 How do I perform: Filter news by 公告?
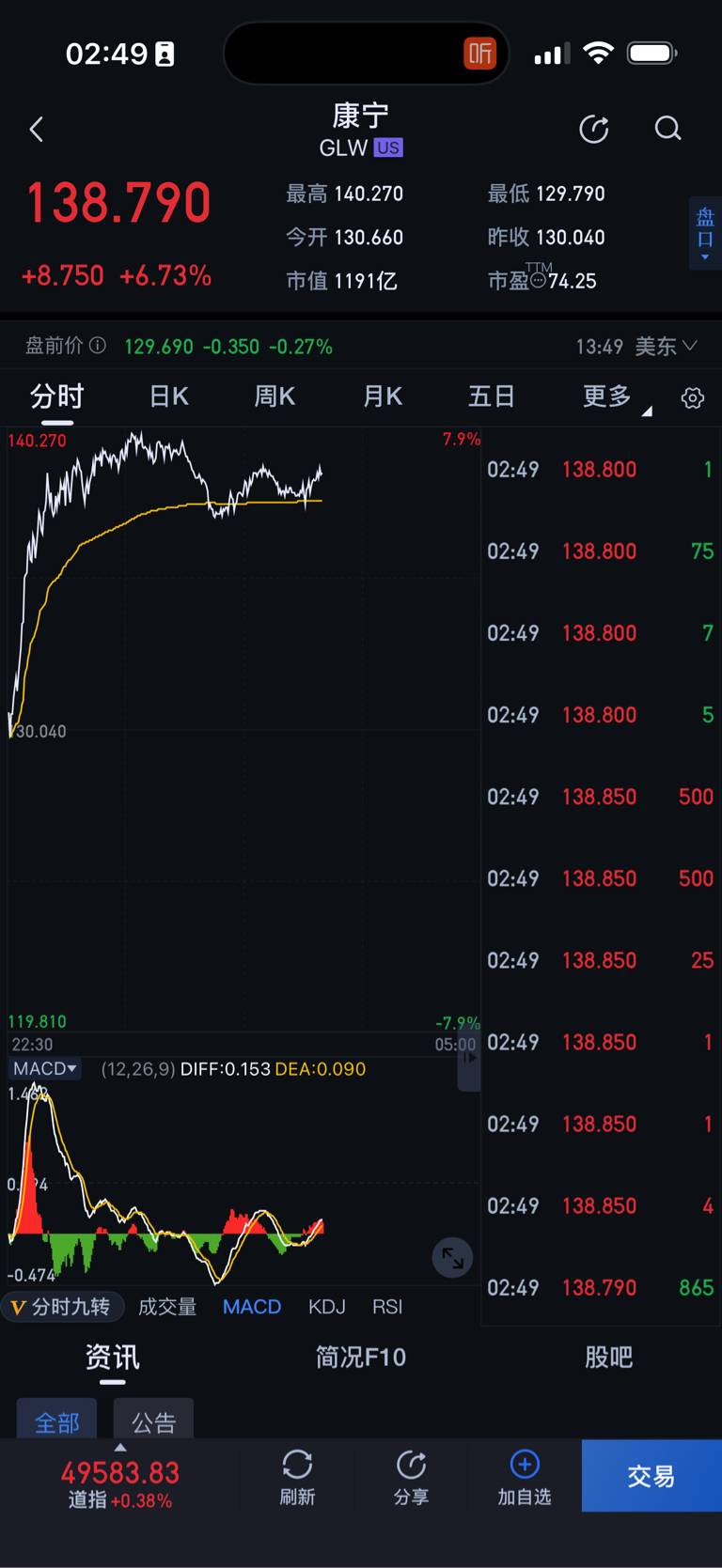(x=153, y=1420)
